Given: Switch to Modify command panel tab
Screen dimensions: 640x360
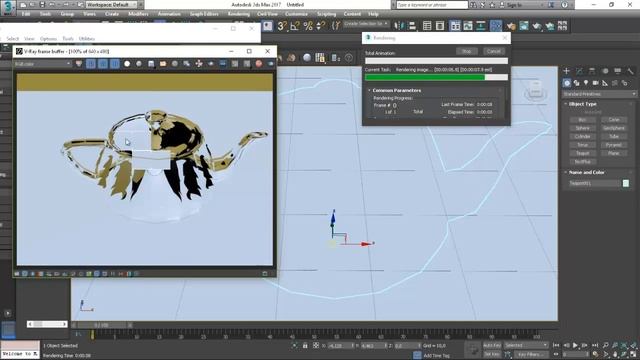Looking at the screenshot, I should [579, 71].
